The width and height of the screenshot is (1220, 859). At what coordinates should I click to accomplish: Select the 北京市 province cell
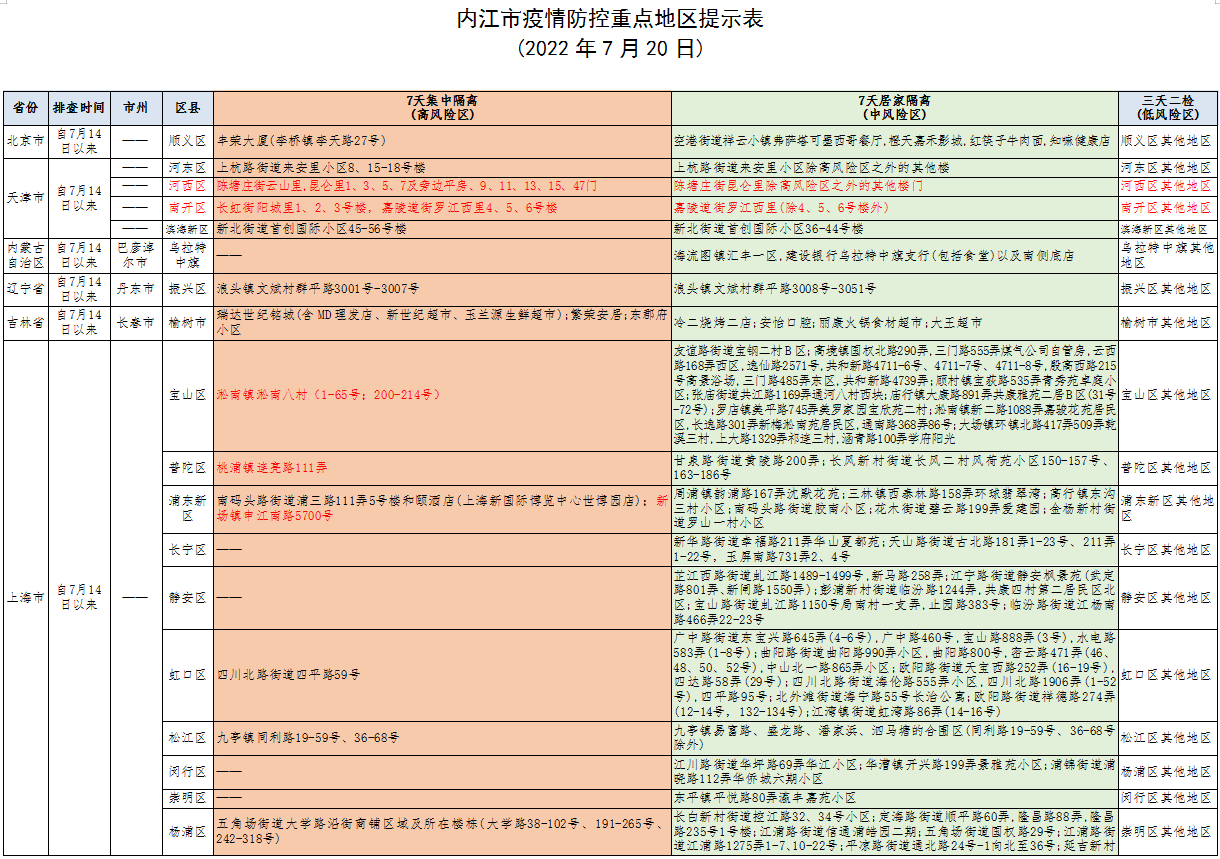point(26,141)
